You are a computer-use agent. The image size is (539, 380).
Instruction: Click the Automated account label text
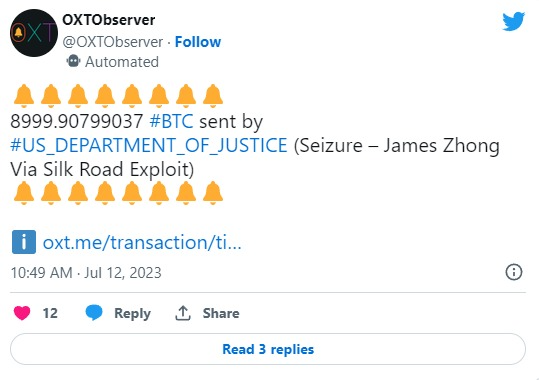(122, 62)
